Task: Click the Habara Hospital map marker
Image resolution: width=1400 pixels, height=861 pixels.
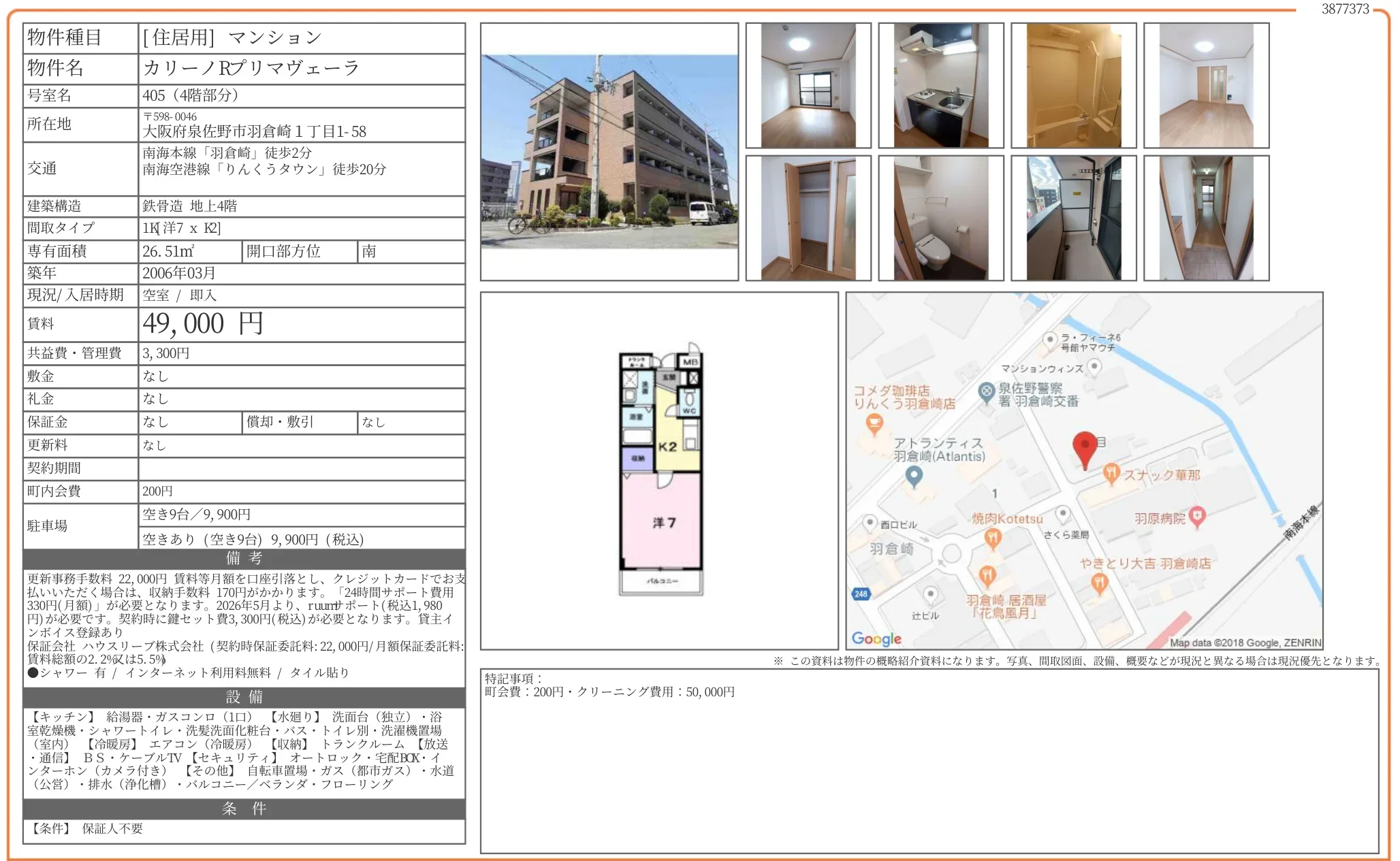Action: 1197,517
